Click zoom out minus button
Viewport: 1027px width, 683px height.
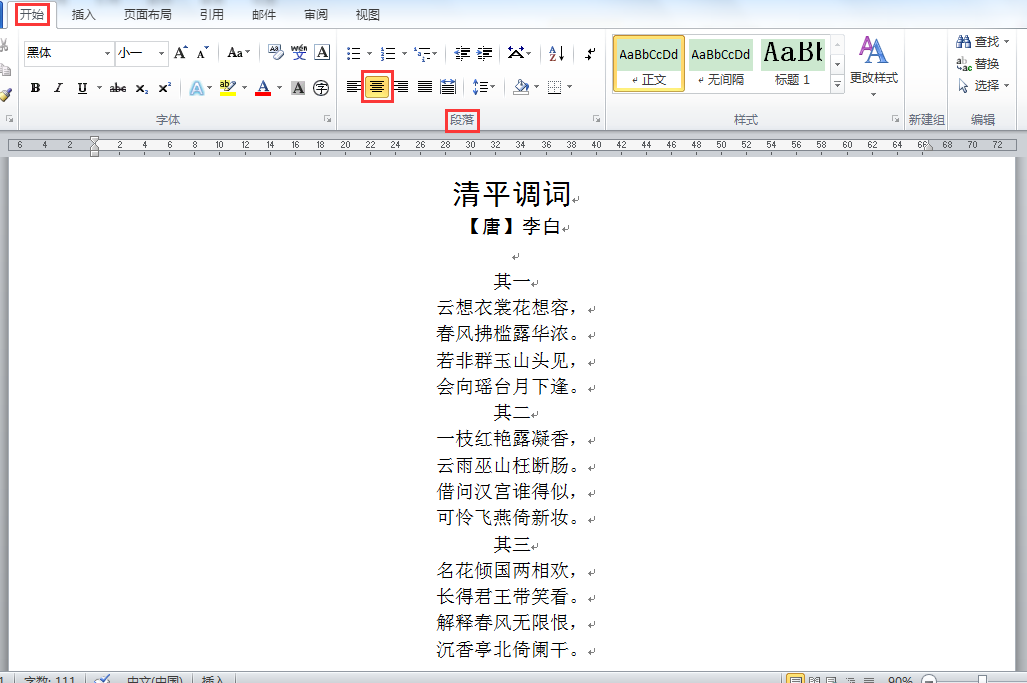coord(929,680)
